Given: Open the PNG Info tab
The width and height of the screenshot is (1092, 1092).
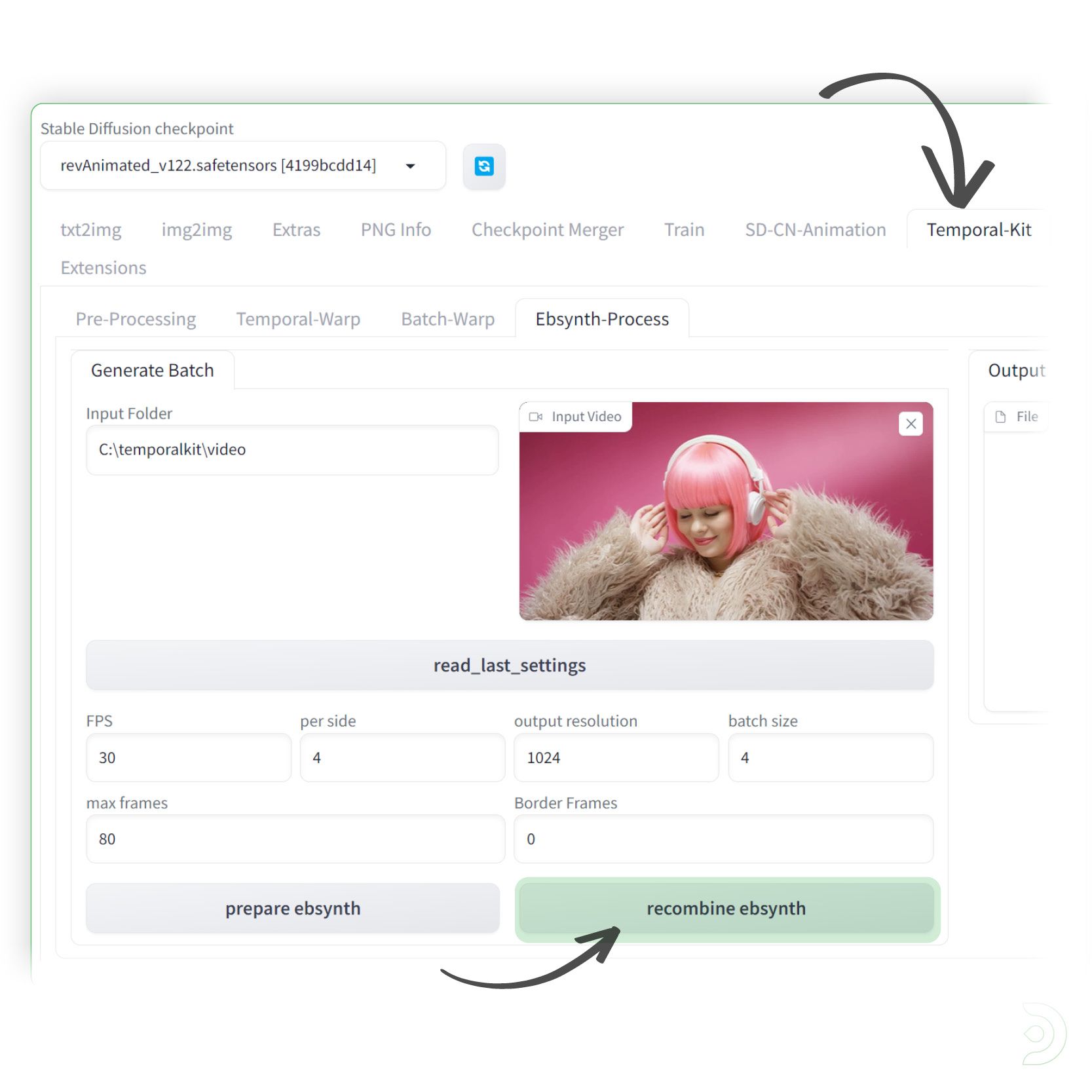Looking at the screenshot, I should [x=396, y=230].
